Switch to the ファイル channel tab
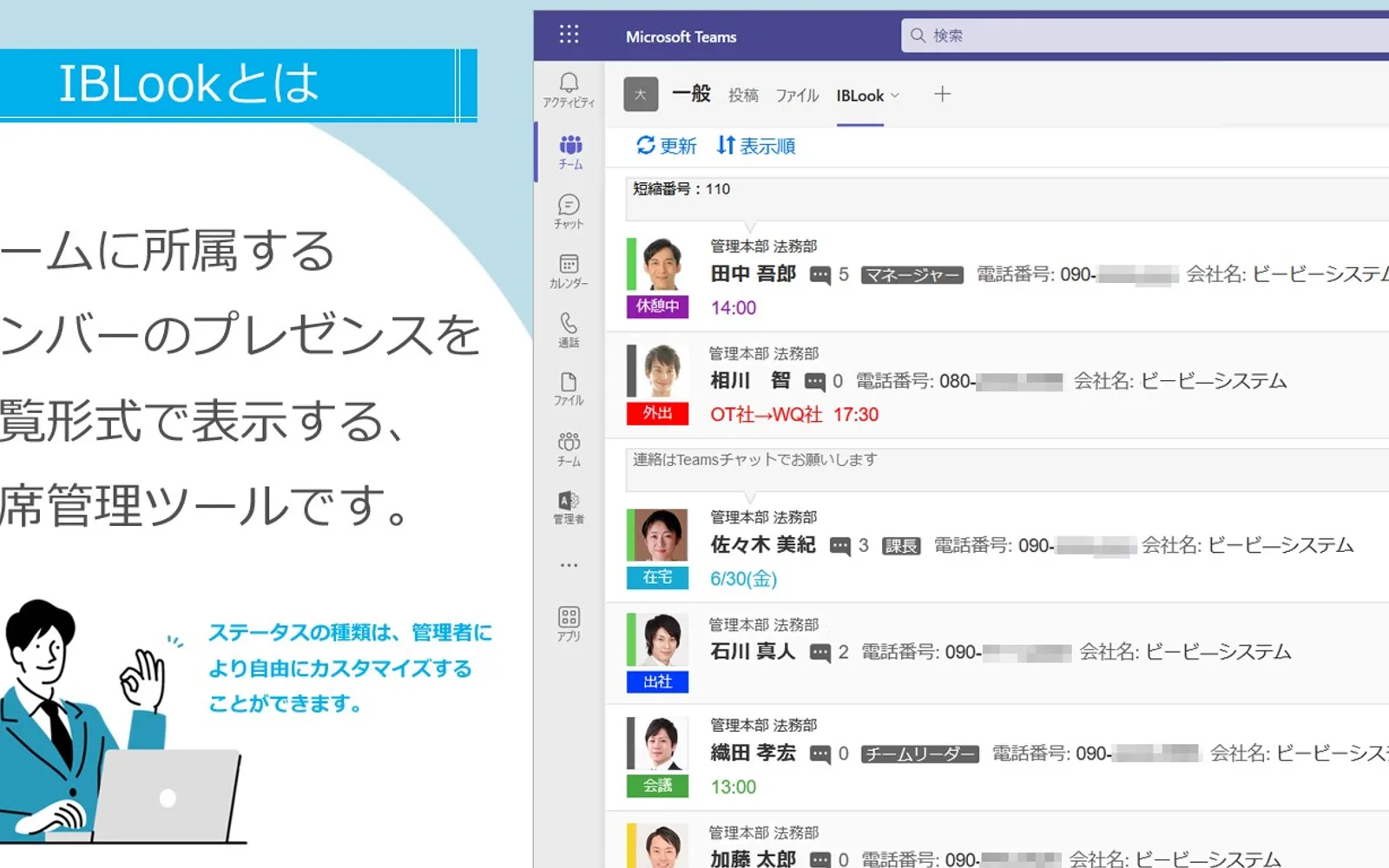The width and height of the screenshot is (1389, 868). coord(797,95)
